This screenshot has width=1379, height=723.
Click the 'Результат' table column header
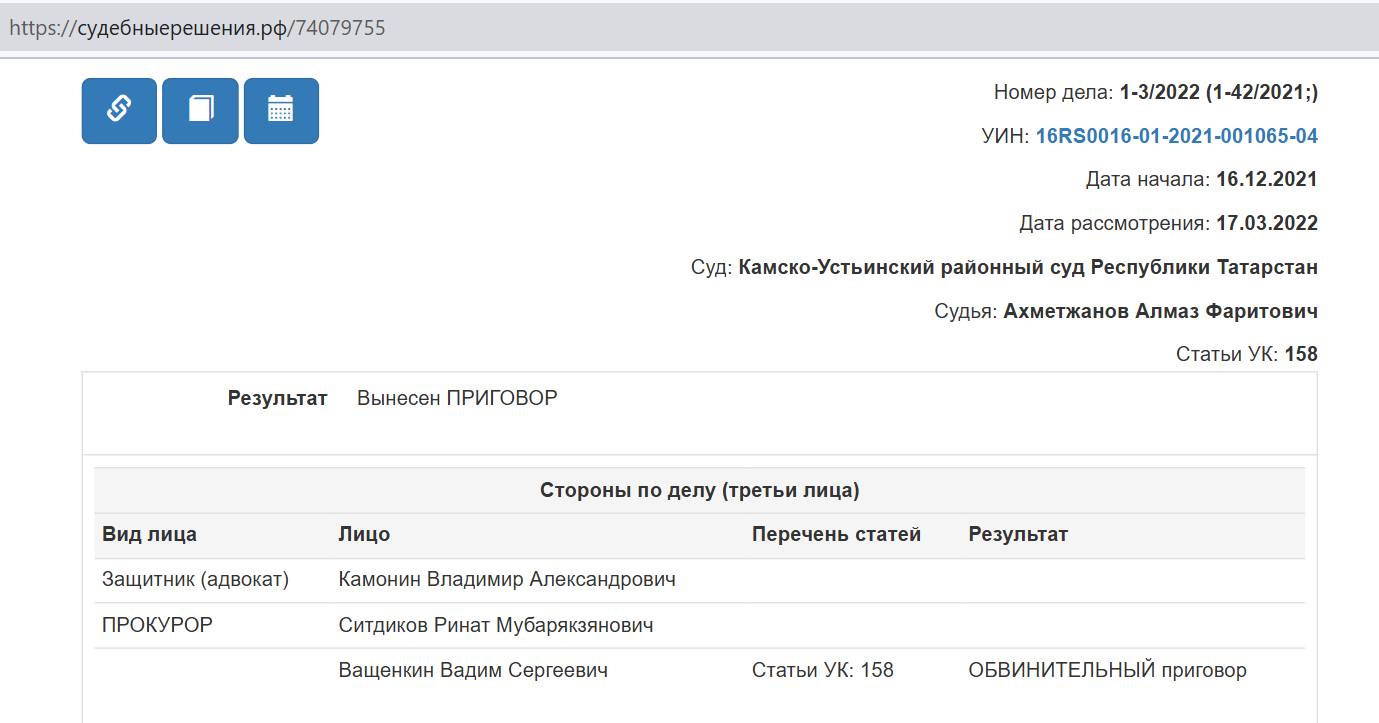[1018, 535]
